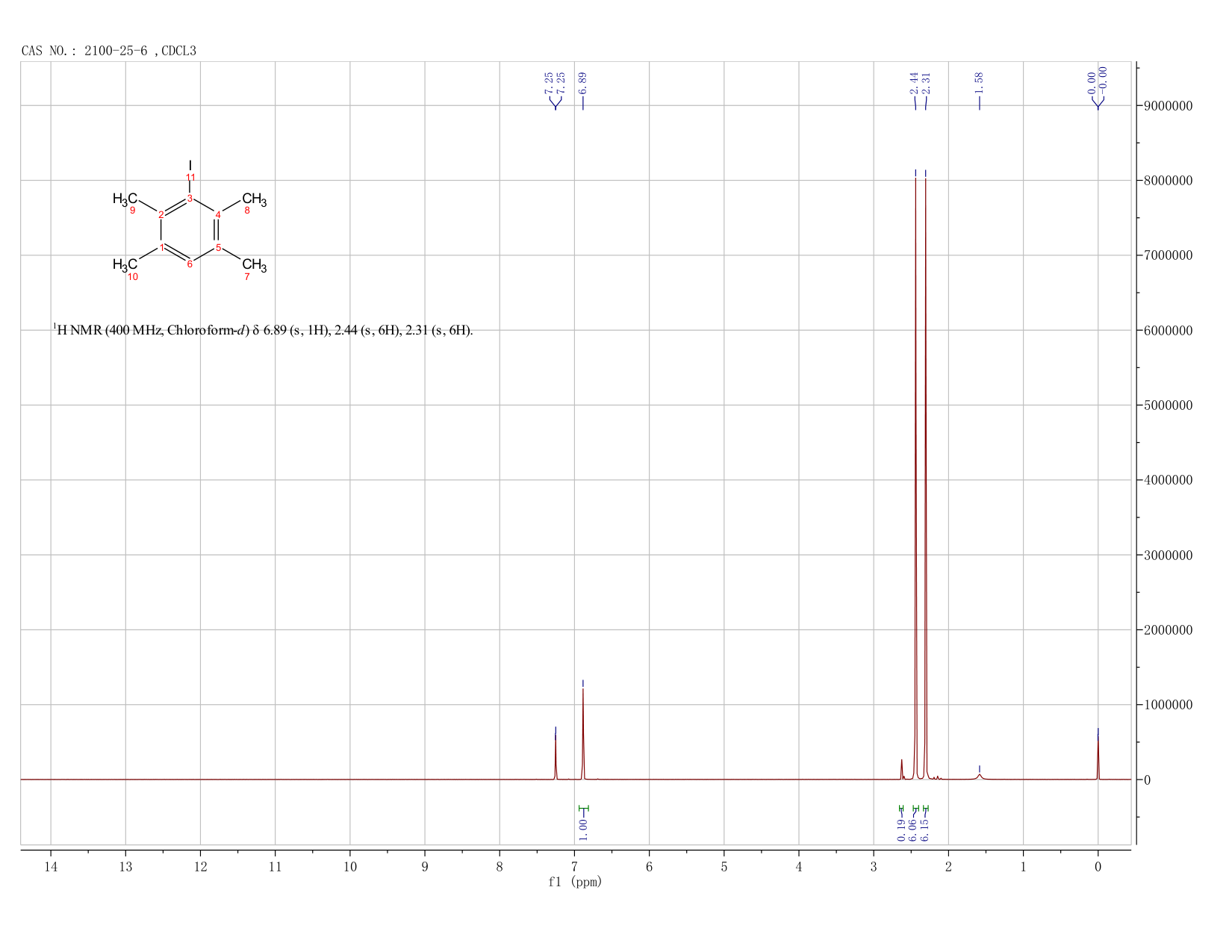Click the CAS NO. 2100-25-6 title text
This screenshot has height=952, width=1232.
pyautogui.click(x=109, y=51)
